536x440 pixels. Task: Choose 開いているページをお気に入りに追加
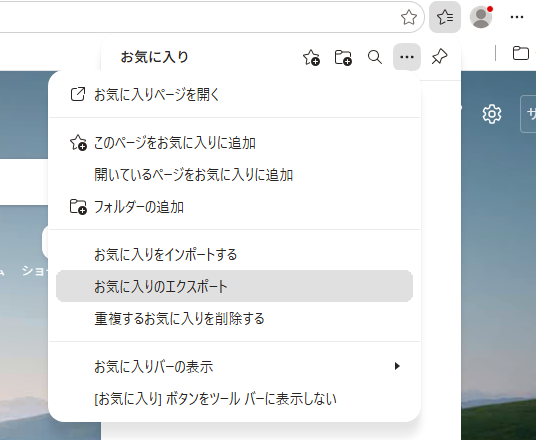click(234, 175)
